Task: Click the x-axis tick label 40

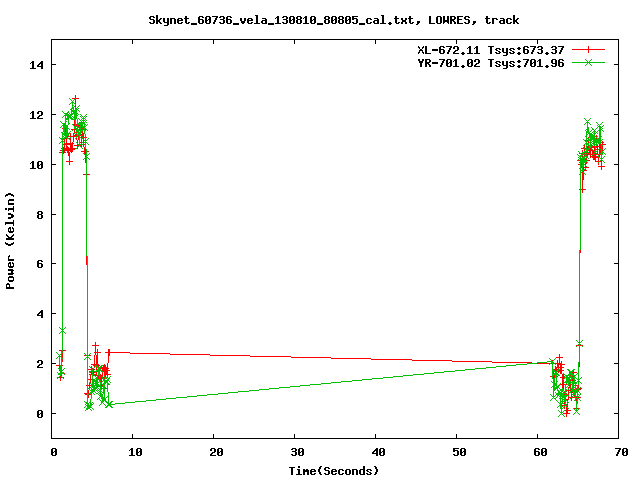Action: [378, 452]
